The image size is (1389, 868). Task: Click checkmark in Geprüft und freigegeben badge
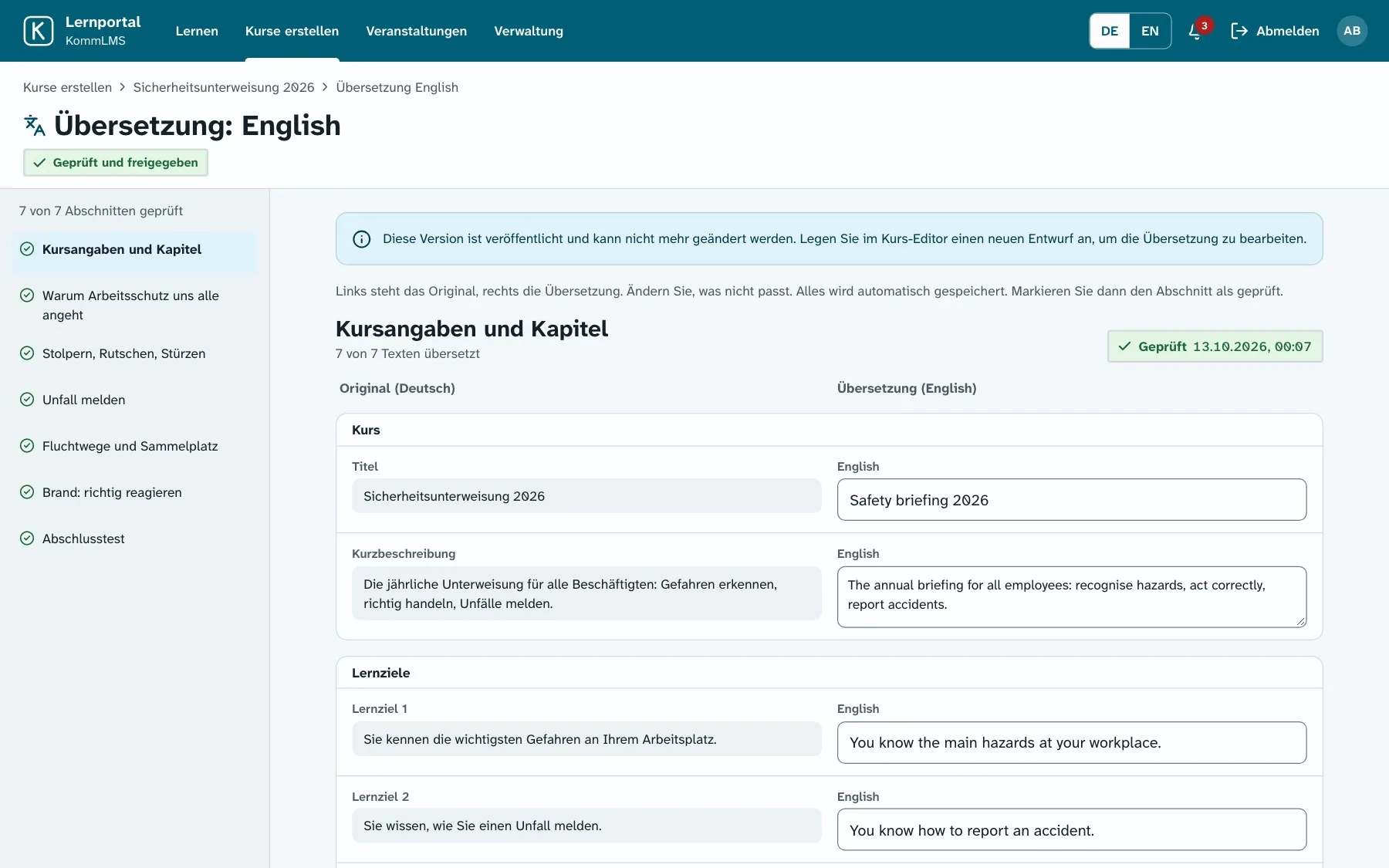[x=39, y=163]
